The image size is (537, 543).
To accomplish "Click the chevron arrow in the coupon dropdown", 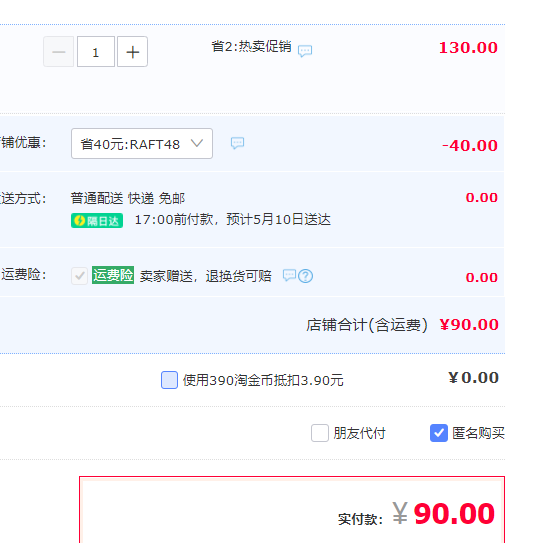I will point(197,143).
